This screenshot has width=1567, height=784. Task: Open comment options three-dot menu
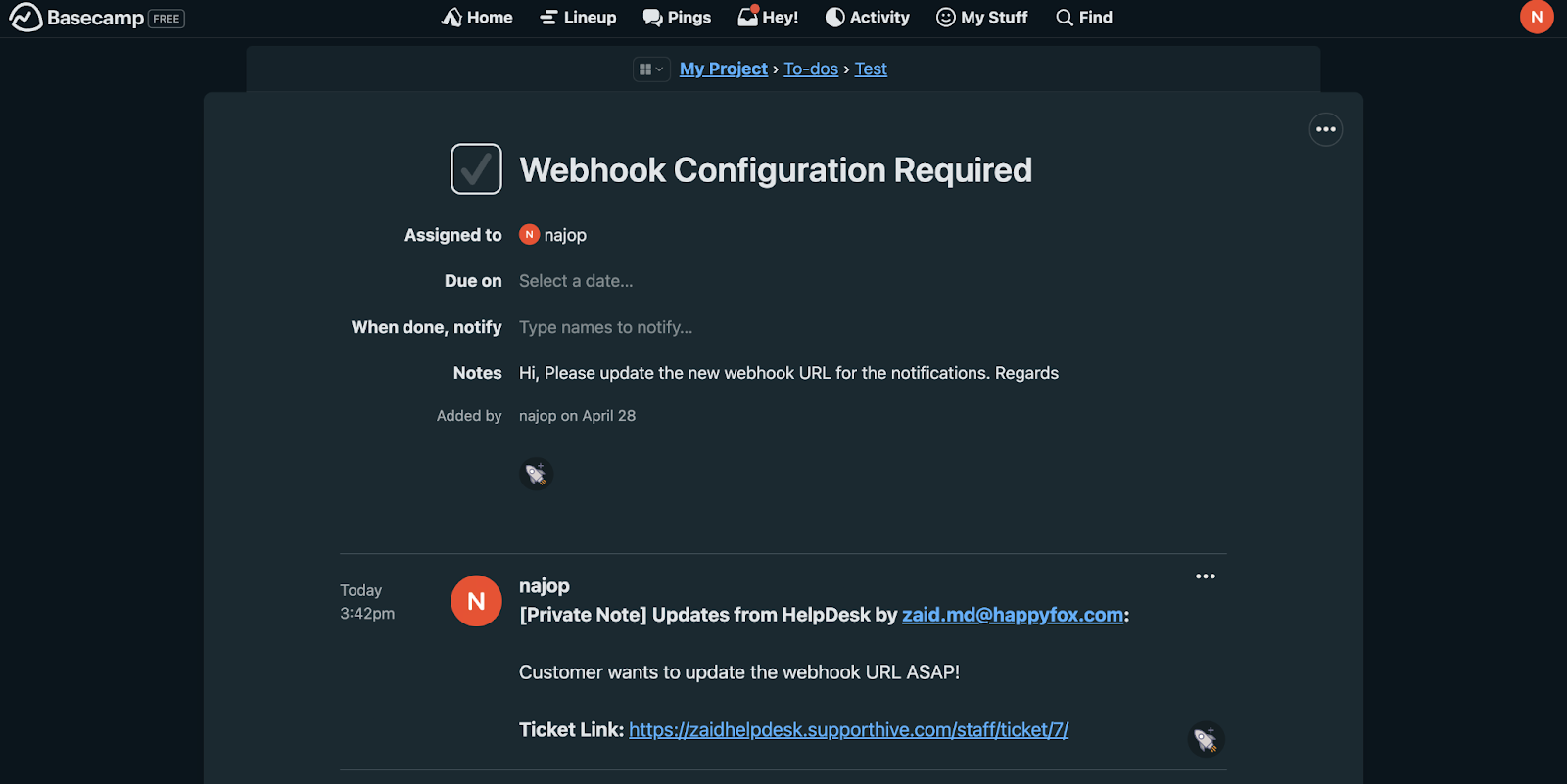(1206, 576)
